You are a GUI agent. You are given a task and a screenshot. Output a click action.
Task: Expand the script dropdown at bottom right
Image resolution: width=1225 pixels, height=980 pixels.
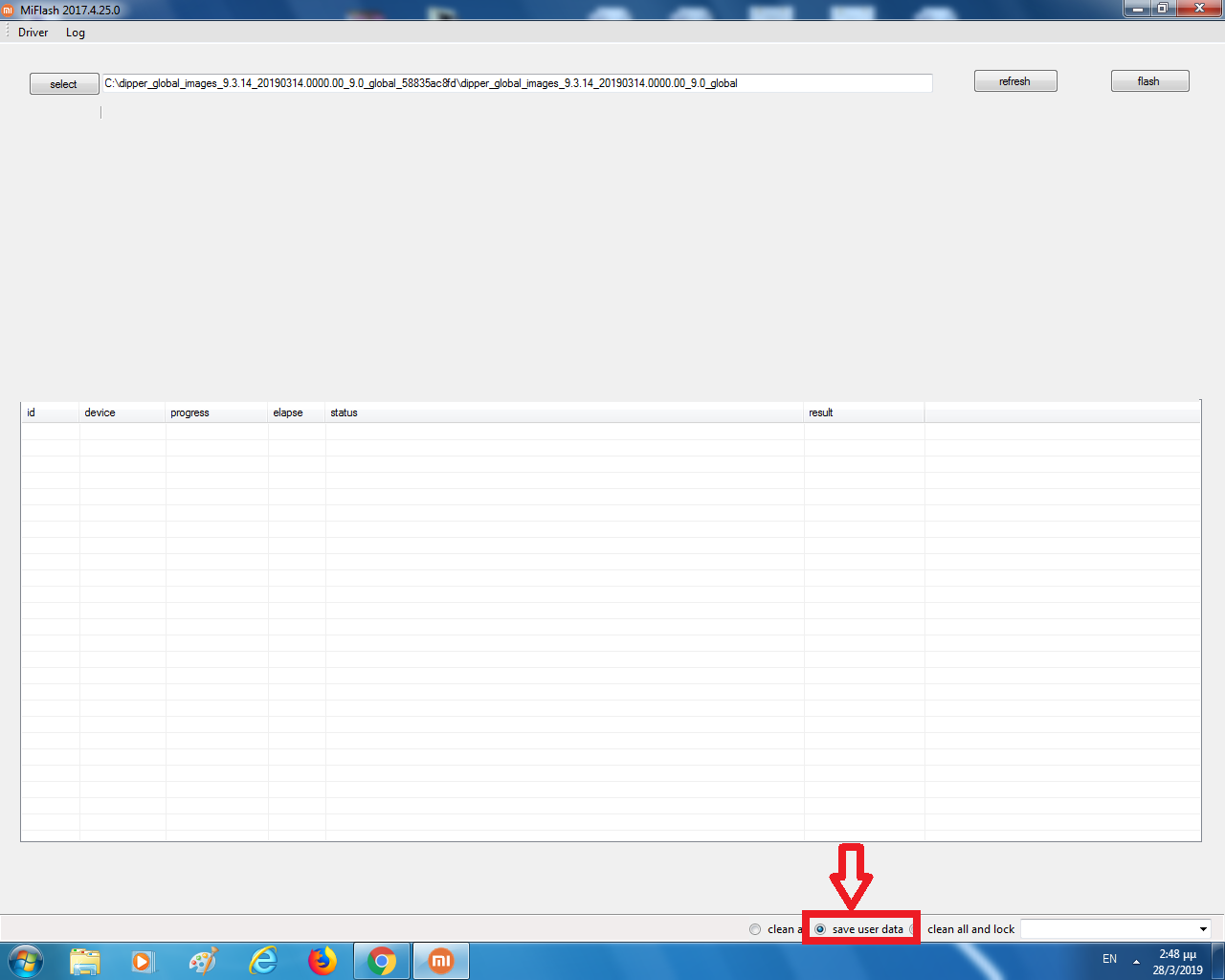(1203, 929)
